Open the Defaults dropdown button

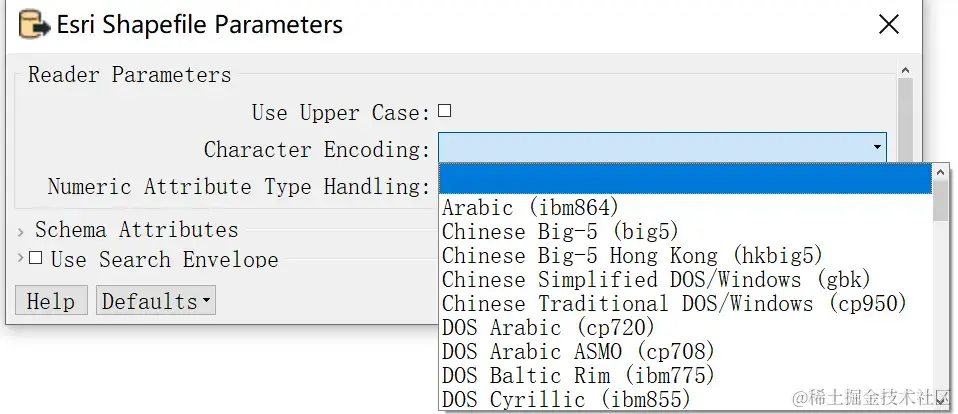(x=156, y=301)
